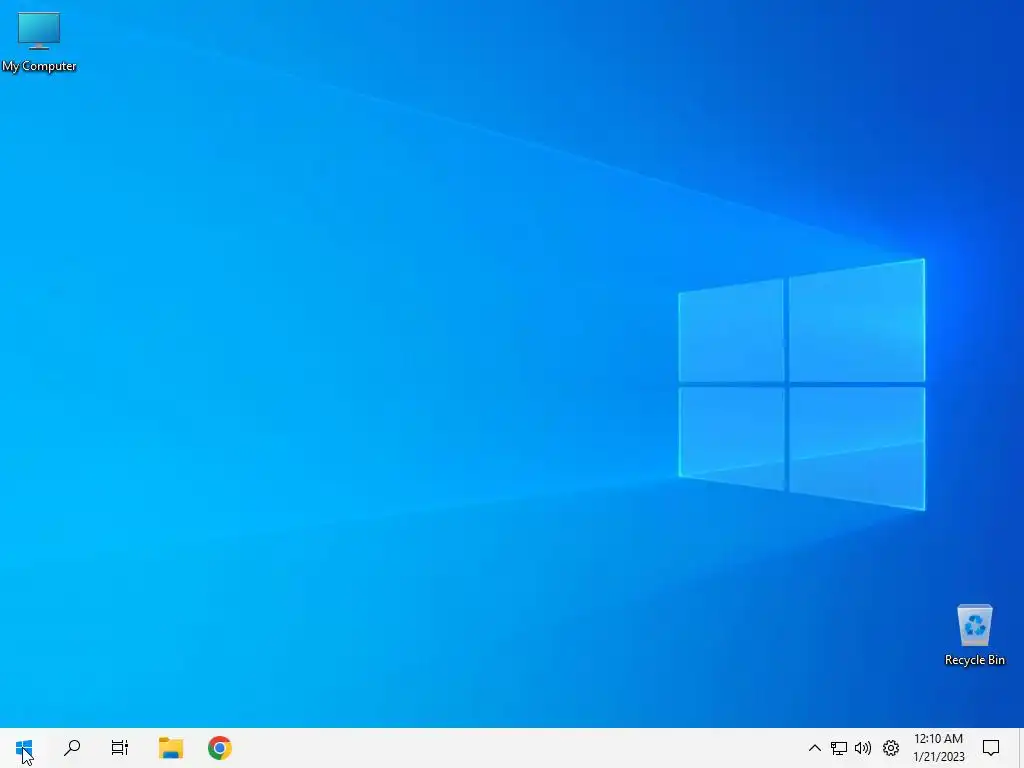Launch File Explorer from taskbar
Screen dimensions: 1024x768
[171, 748]
